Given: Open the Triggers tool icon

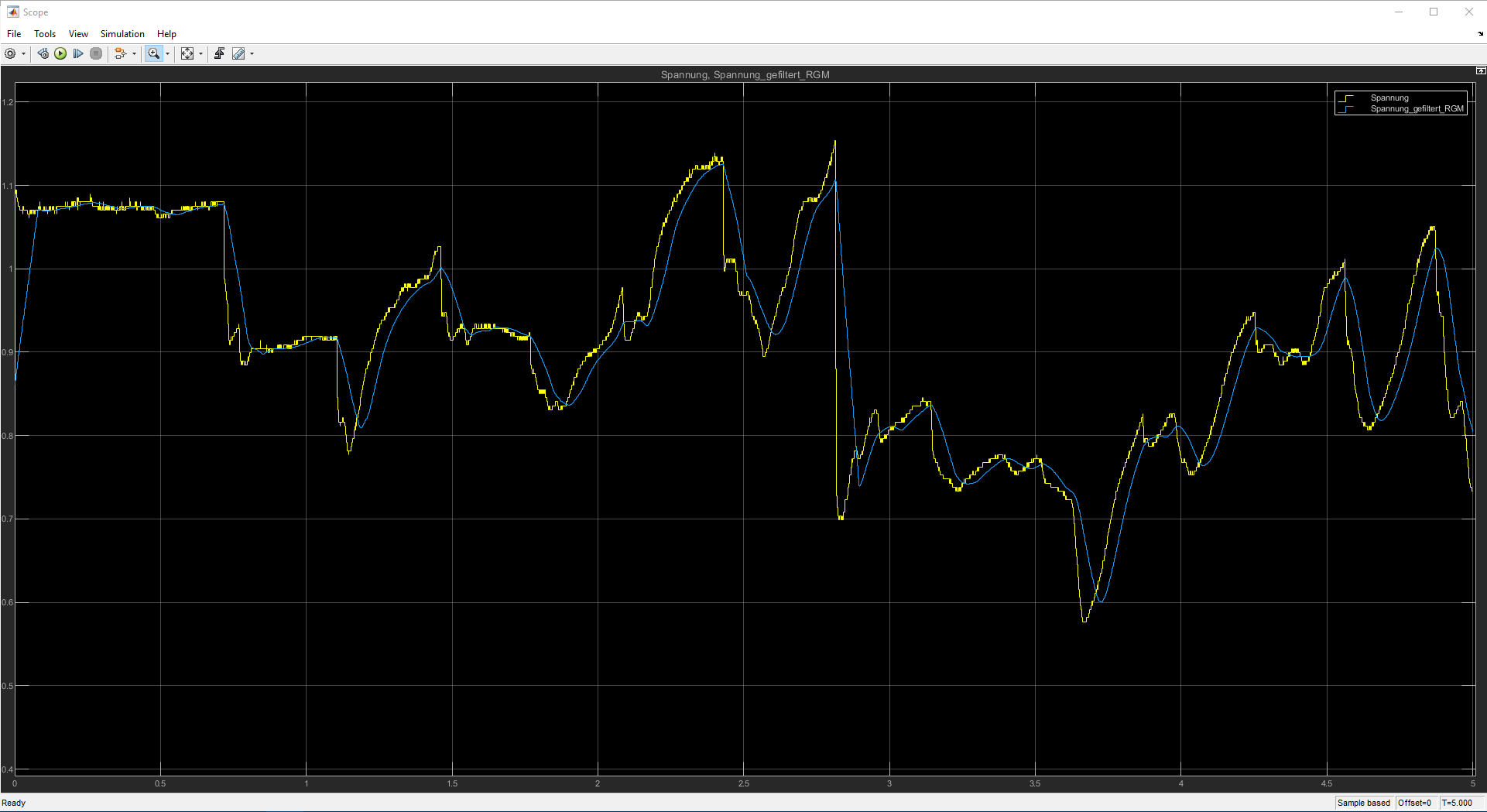Looking at the screenshot, I should tap(220, 53).
